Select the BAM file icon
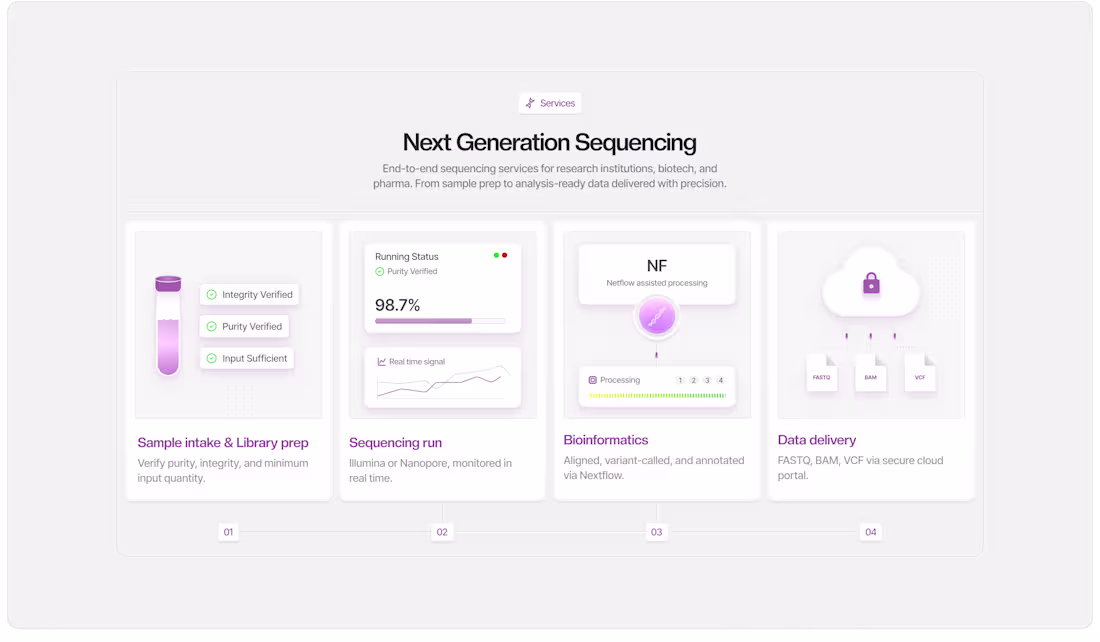Viewport: 1100px width, 642px height. 871,373
